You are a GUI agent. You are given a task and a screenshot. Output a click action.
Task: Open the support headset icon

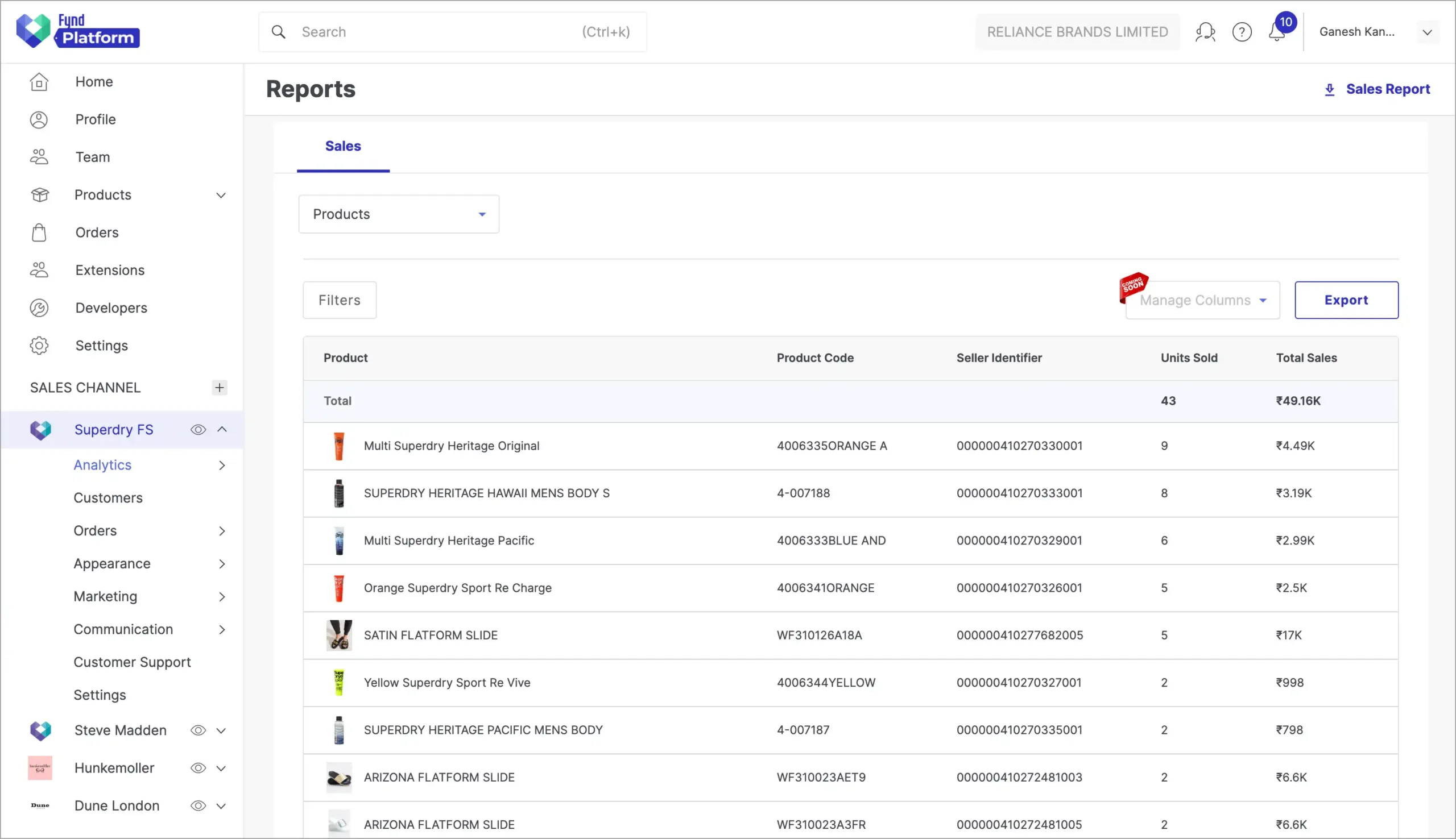tap(1205, 31)
